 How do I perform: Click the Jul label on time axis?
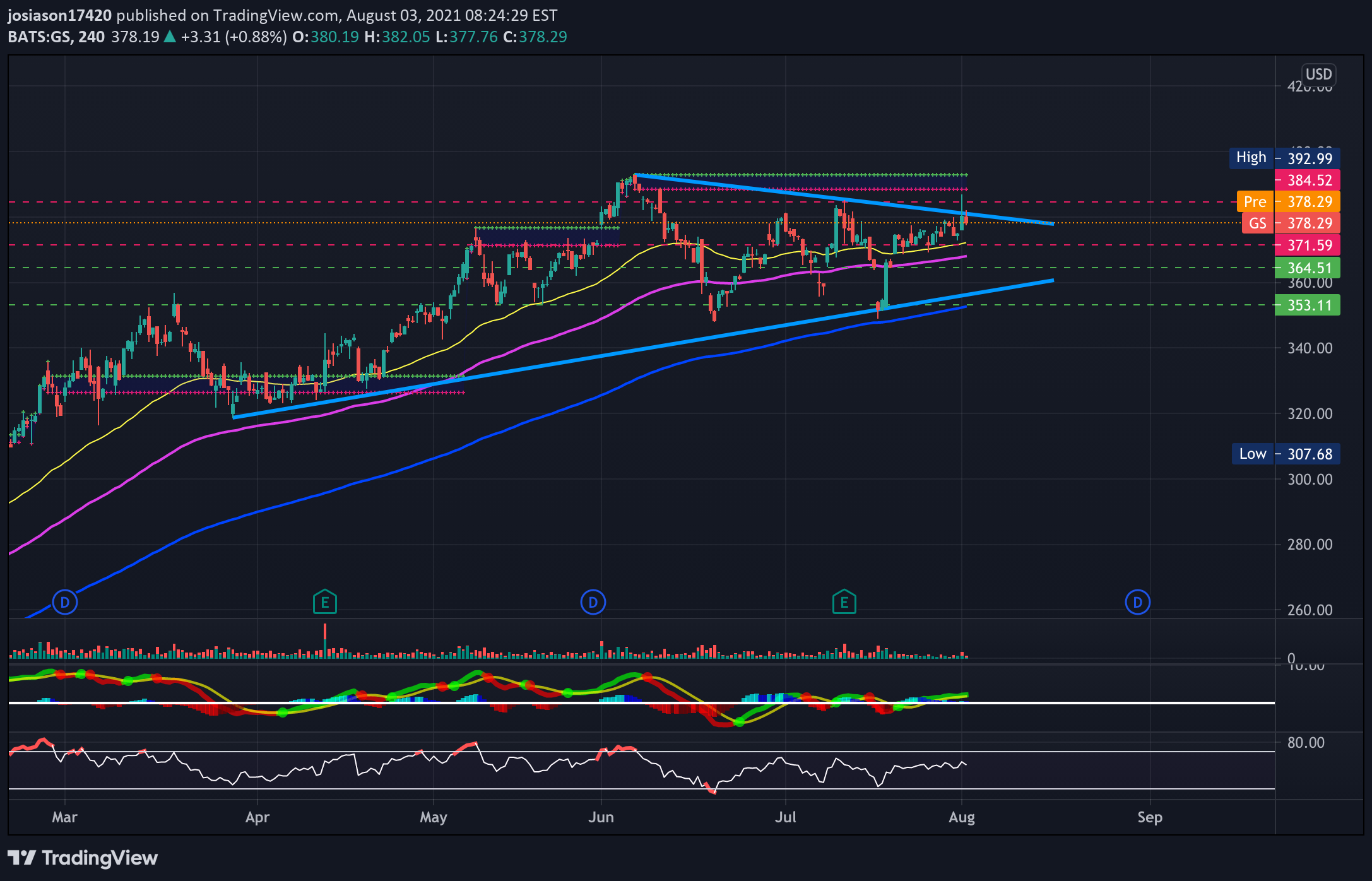point(785,817)
